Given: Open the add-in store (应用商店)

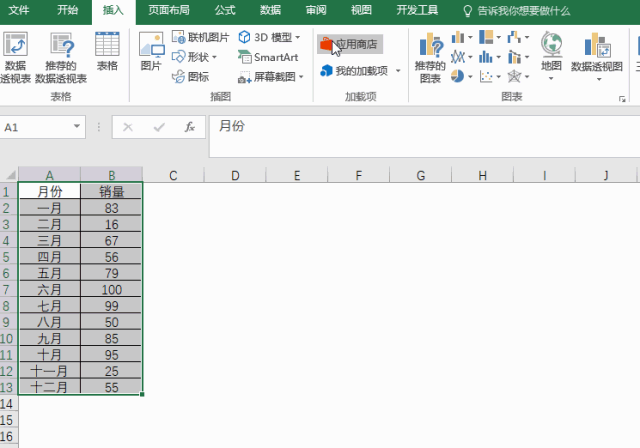Looking at the screenshot, I should 350,44.
